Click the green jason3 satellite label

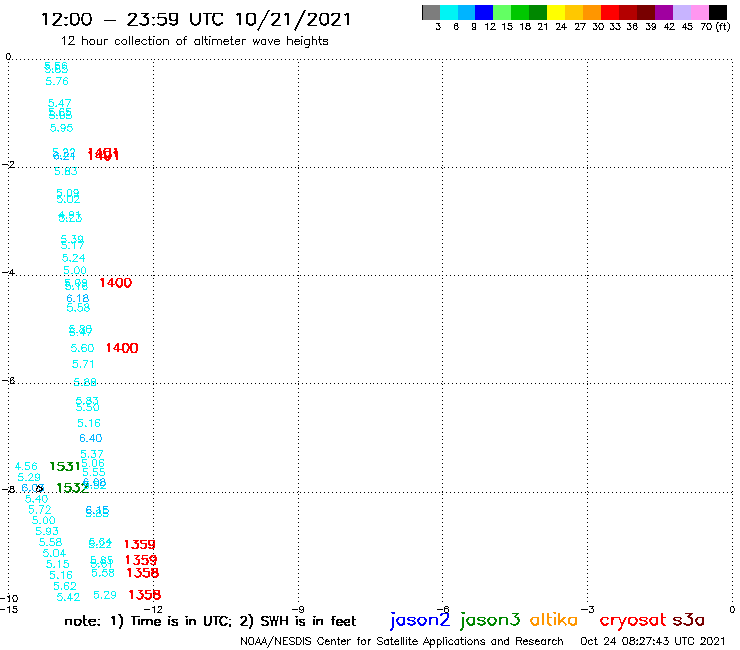coord(490,620)
